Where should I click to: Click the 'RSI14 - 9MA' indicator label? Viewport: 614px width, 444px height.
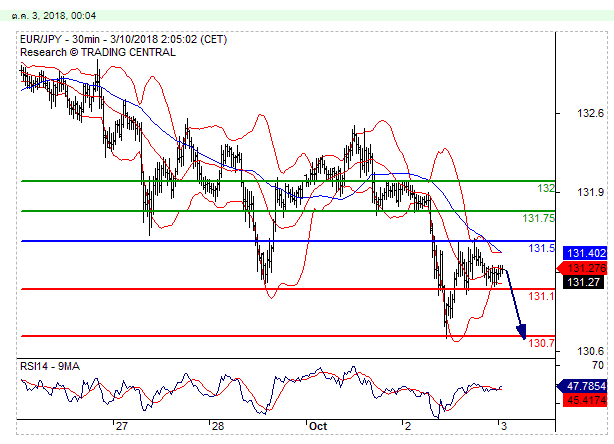tap(50, 366)
